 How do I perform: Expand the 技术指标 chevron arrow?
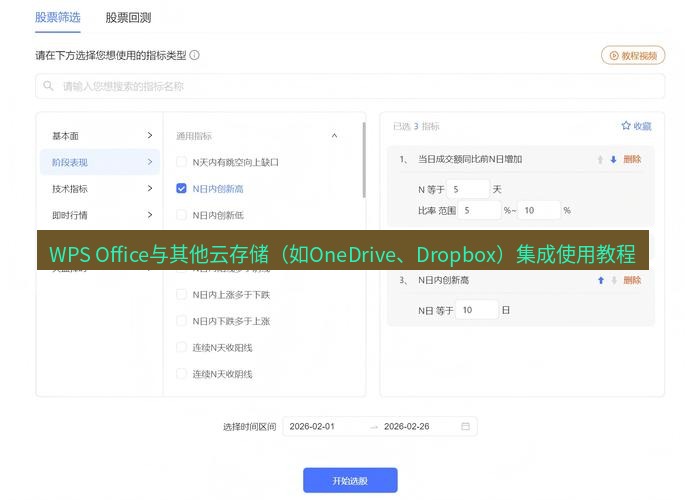(150, 188)
